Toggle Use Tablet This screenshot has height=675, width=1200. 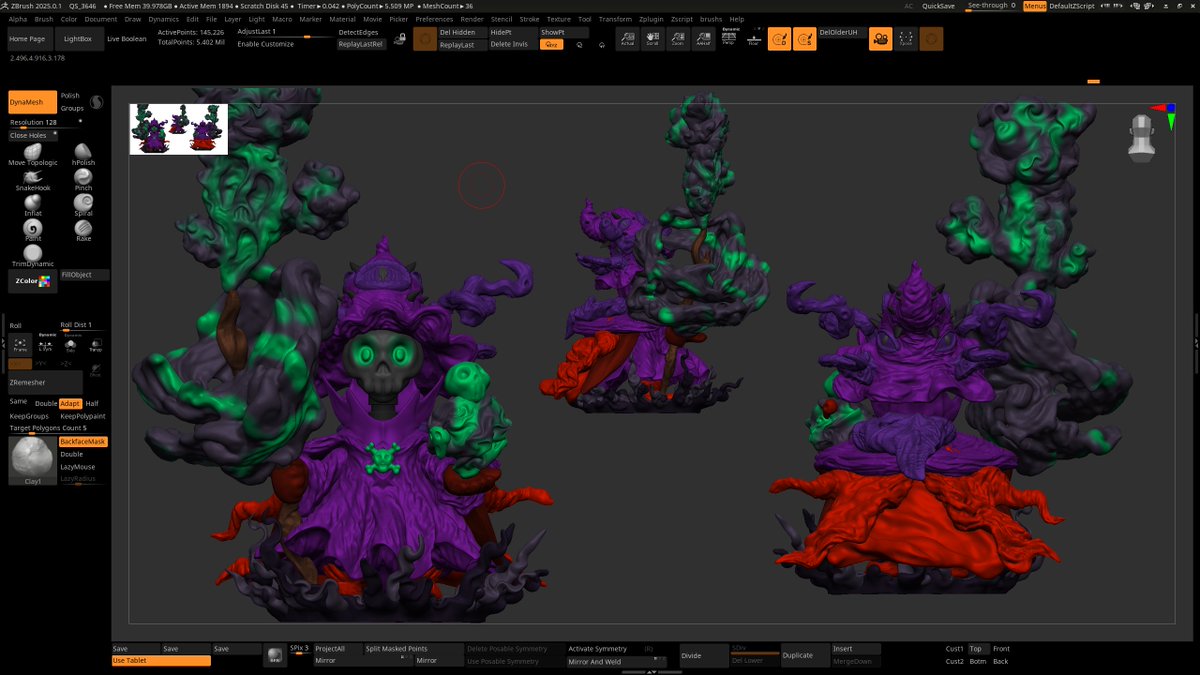click(161, 661)
